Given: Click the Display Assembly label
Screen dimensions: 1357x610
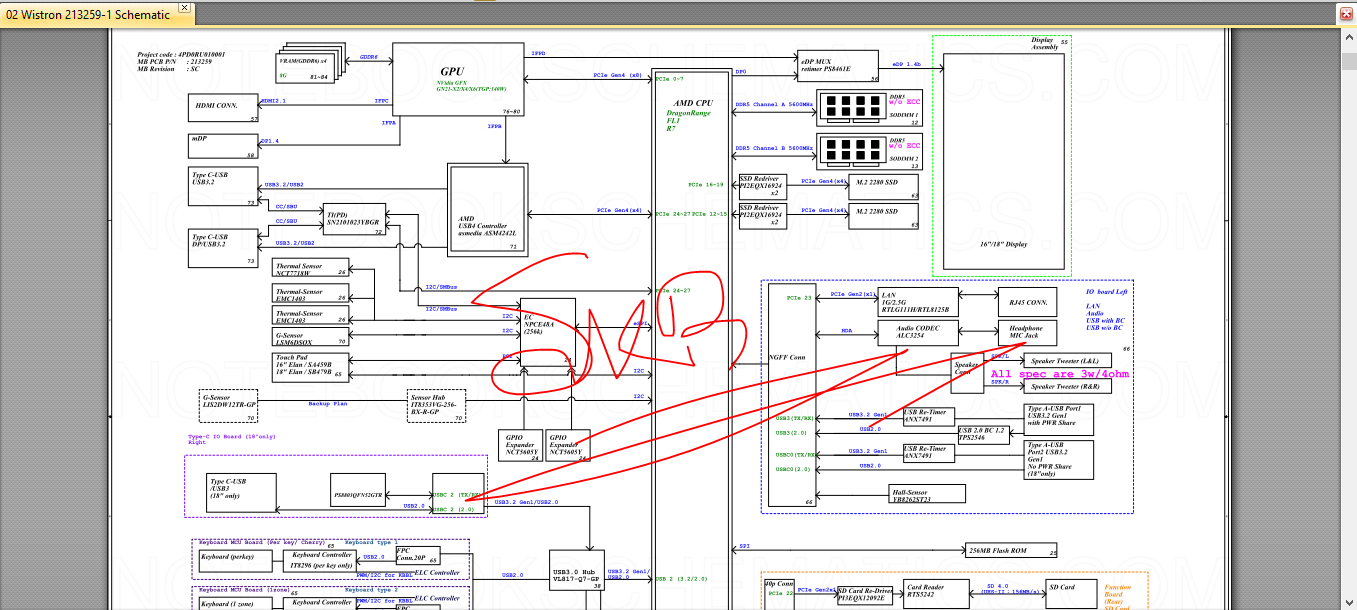Looking at the screenshot, I should click(1045, 44).
